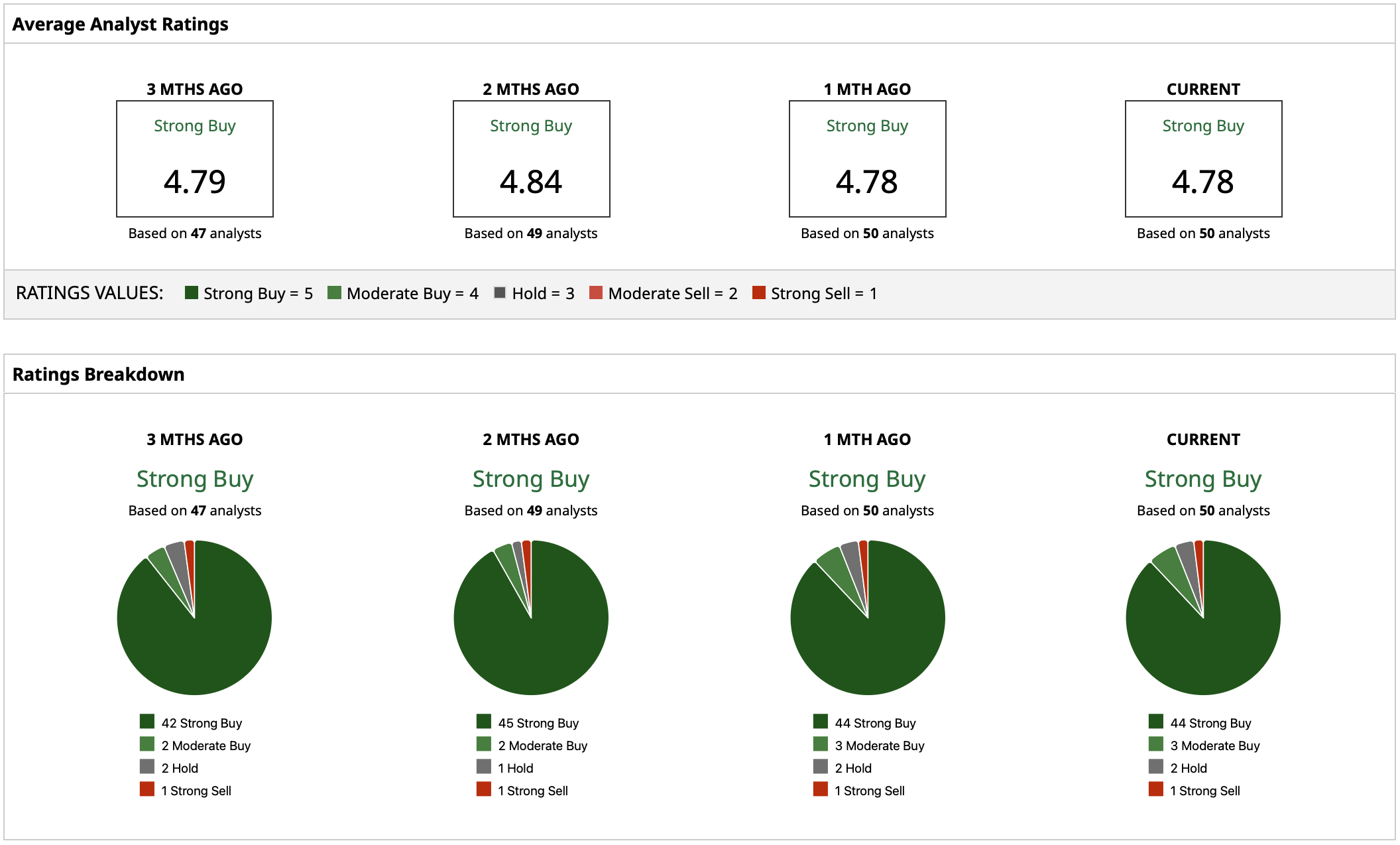
Task: Click the CURRENT 4.78 rating box
Action: pyautogui.click(x=1203, y=159)
